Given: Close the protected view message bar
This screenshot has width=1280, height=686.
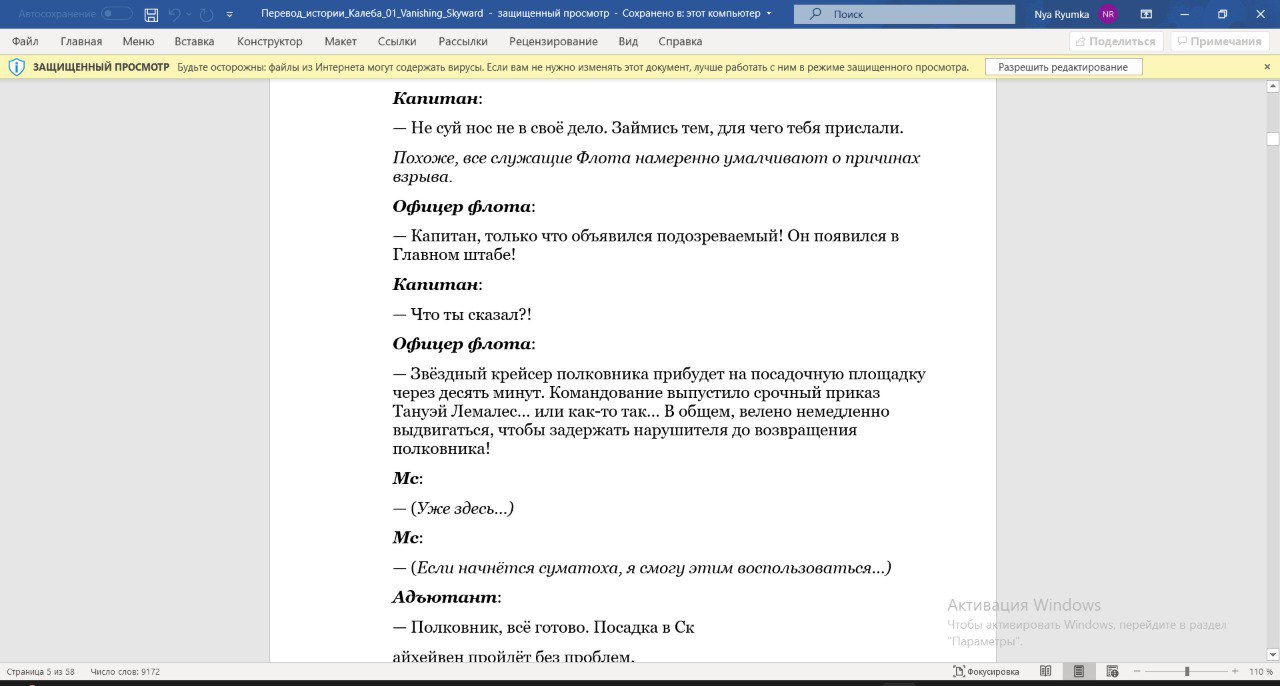Looking at the screenshot, I should pos(1267,67).
